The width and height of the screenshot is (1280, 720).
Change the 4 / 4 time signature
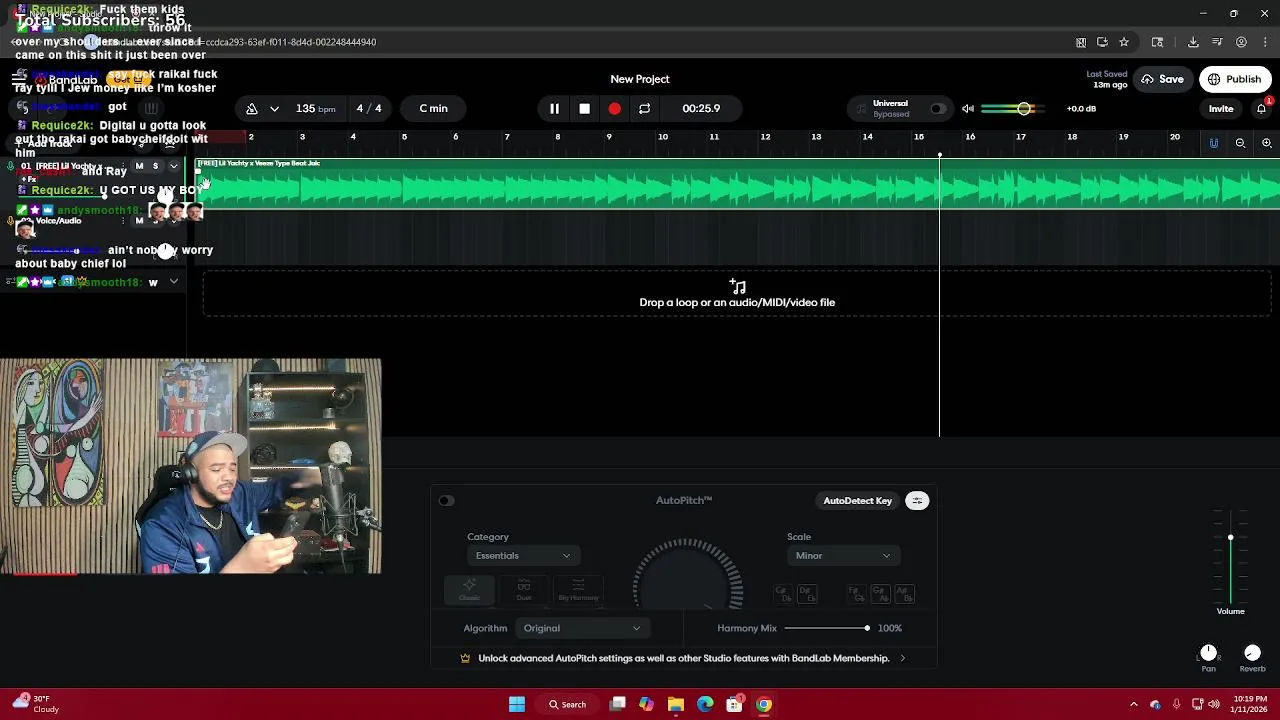[369, 108]
